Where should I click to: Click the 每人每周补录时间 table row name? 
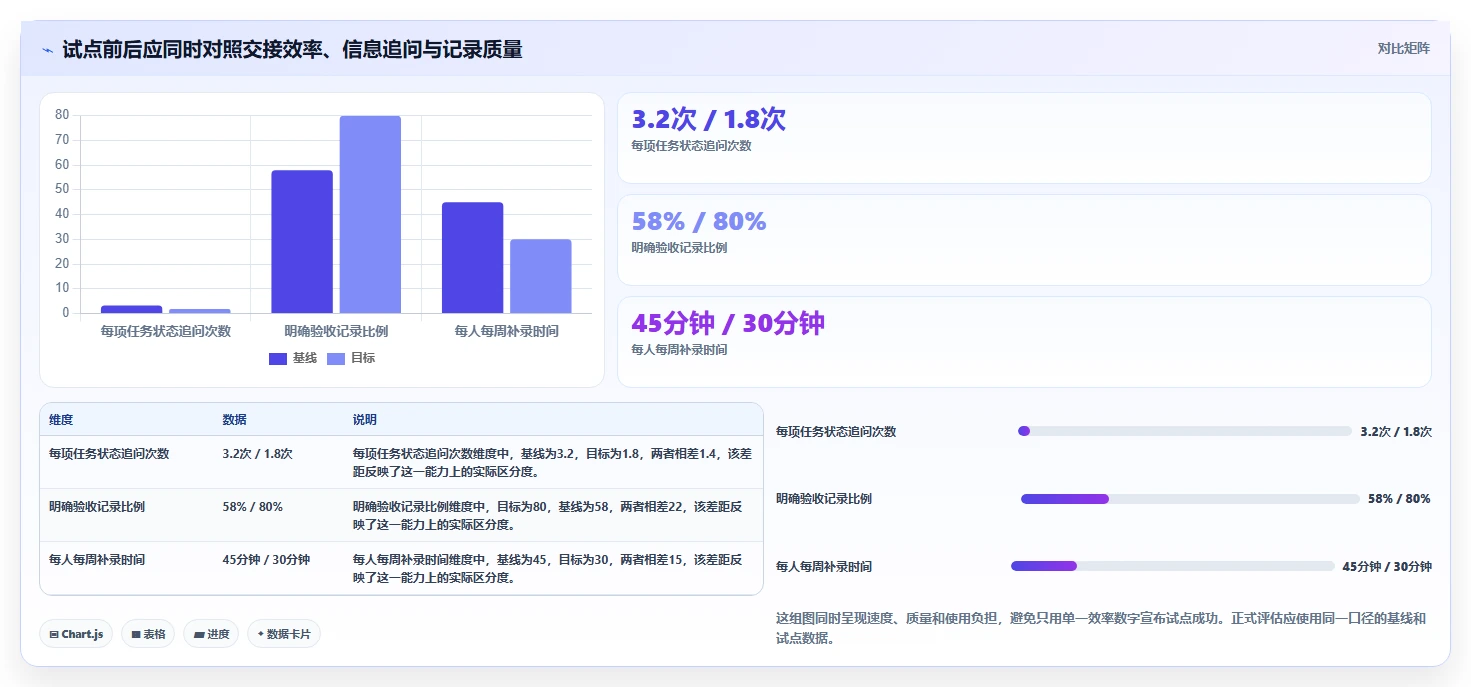pos(97,560)
